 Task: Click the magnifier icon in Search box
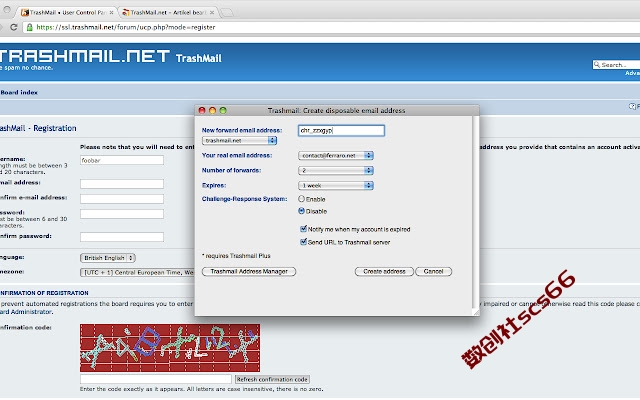597,64
